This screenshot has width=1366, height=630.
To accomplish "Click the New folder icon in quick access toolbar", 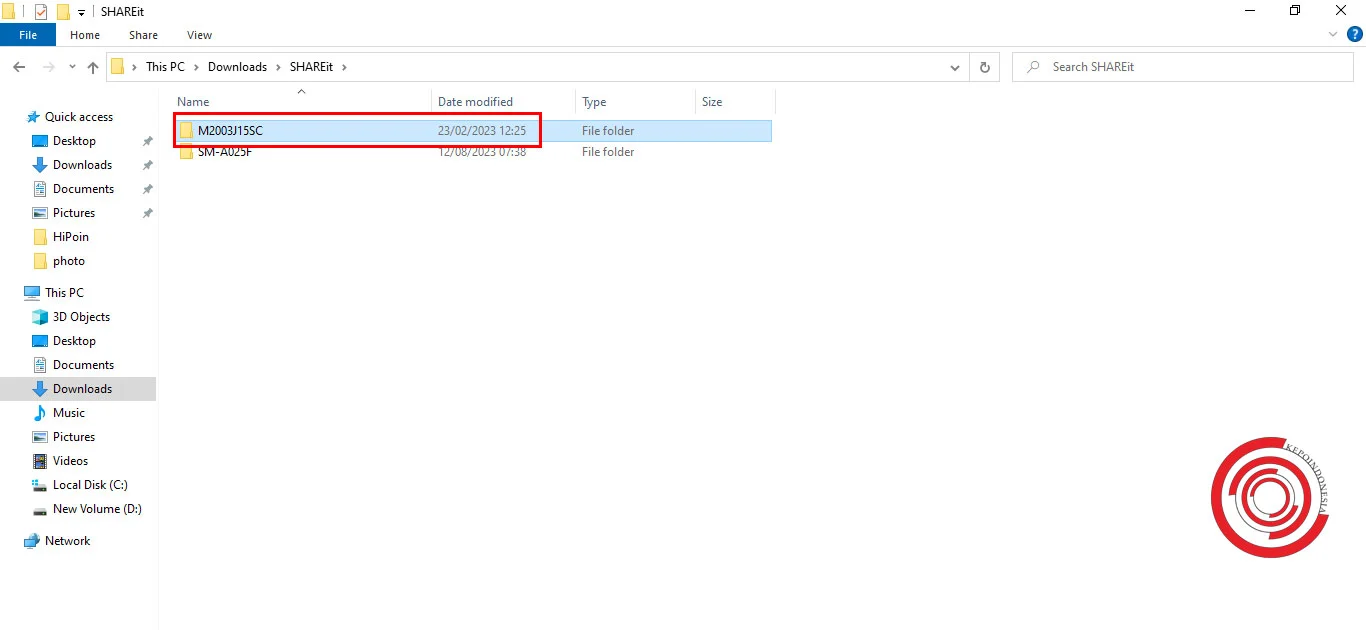I will point(63,12).
